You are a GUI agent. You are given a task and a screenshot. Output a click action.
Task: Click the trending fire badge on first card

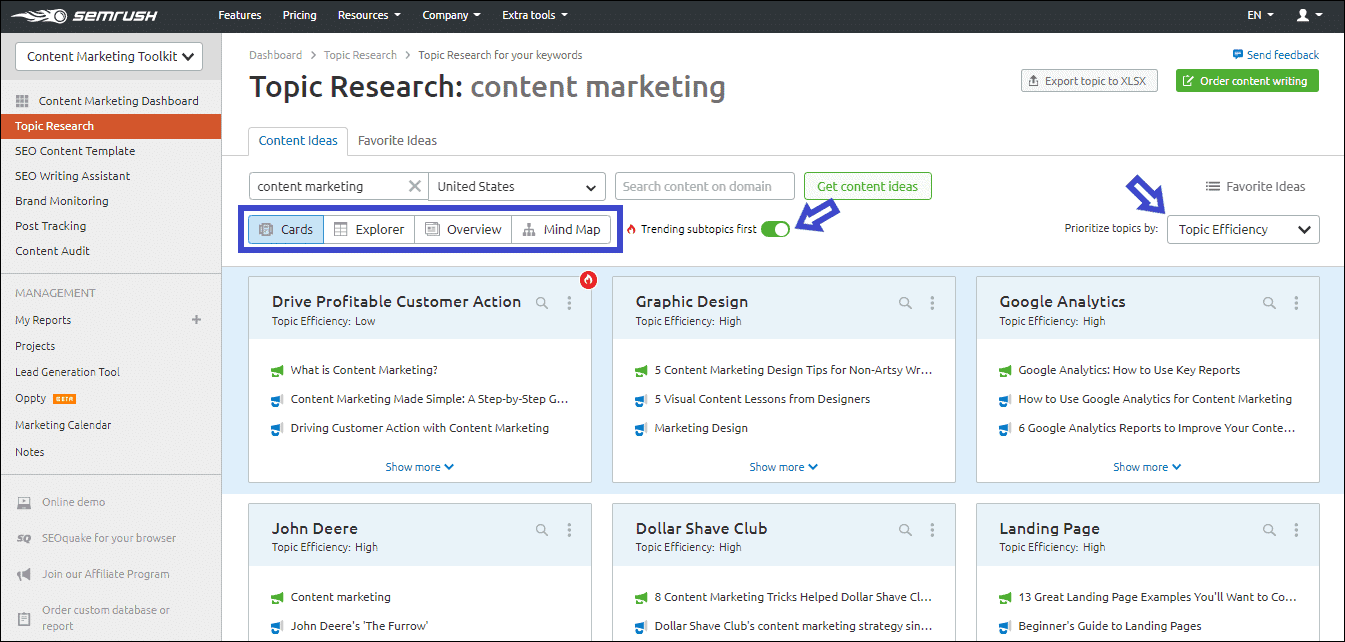coord(588,280)
